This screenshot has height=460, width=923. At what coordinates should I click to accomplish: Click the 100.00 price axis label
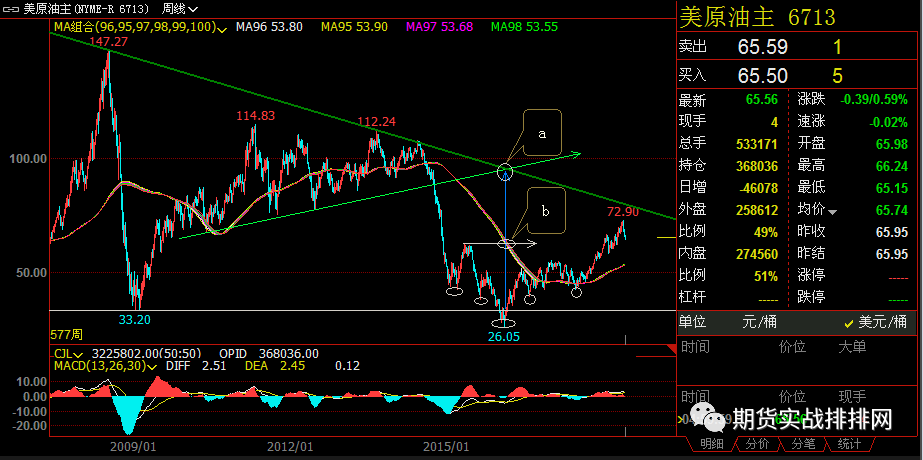click(28, 159)
